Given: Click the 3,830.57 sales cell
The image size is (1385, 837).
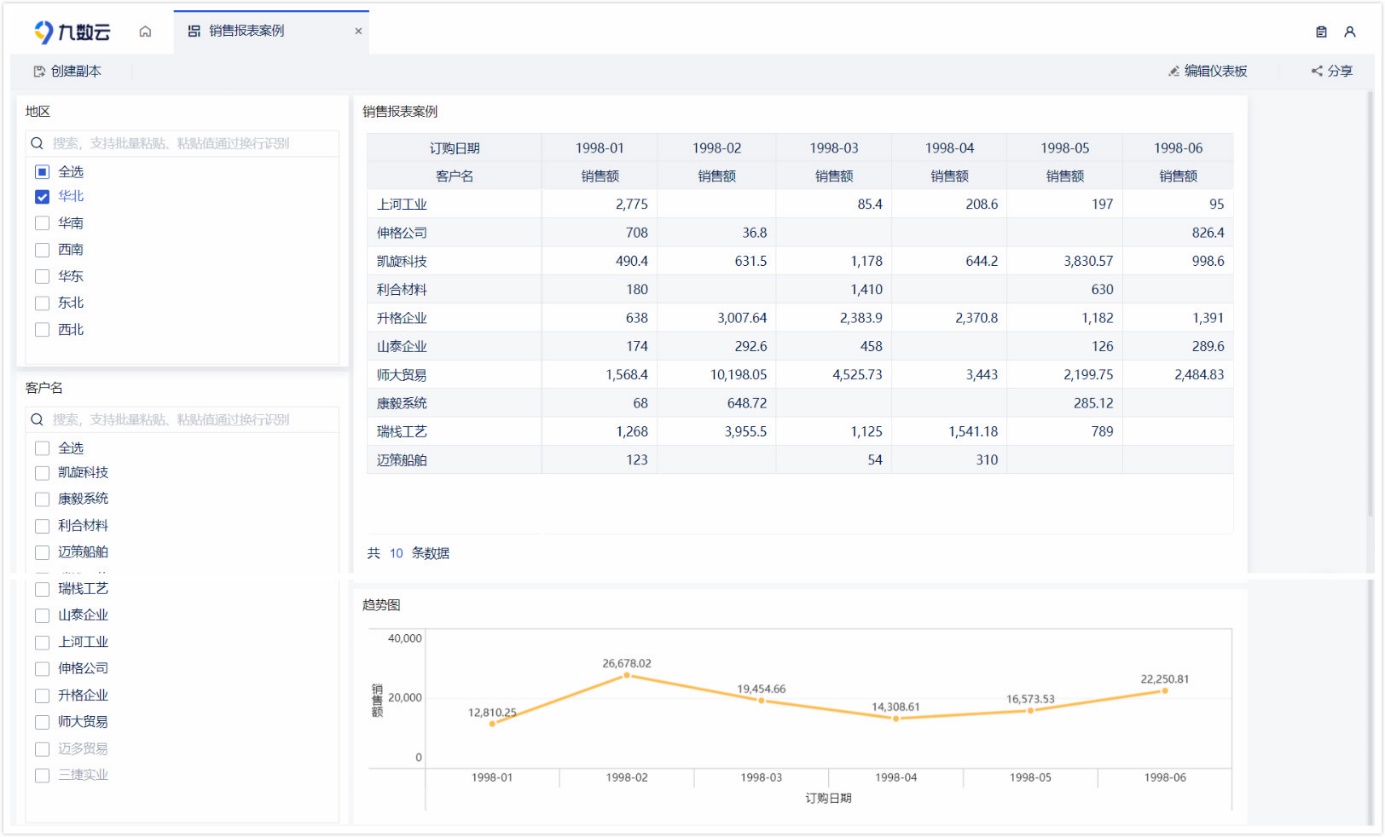Looking at the screenshot, I should click(1064, 261).
